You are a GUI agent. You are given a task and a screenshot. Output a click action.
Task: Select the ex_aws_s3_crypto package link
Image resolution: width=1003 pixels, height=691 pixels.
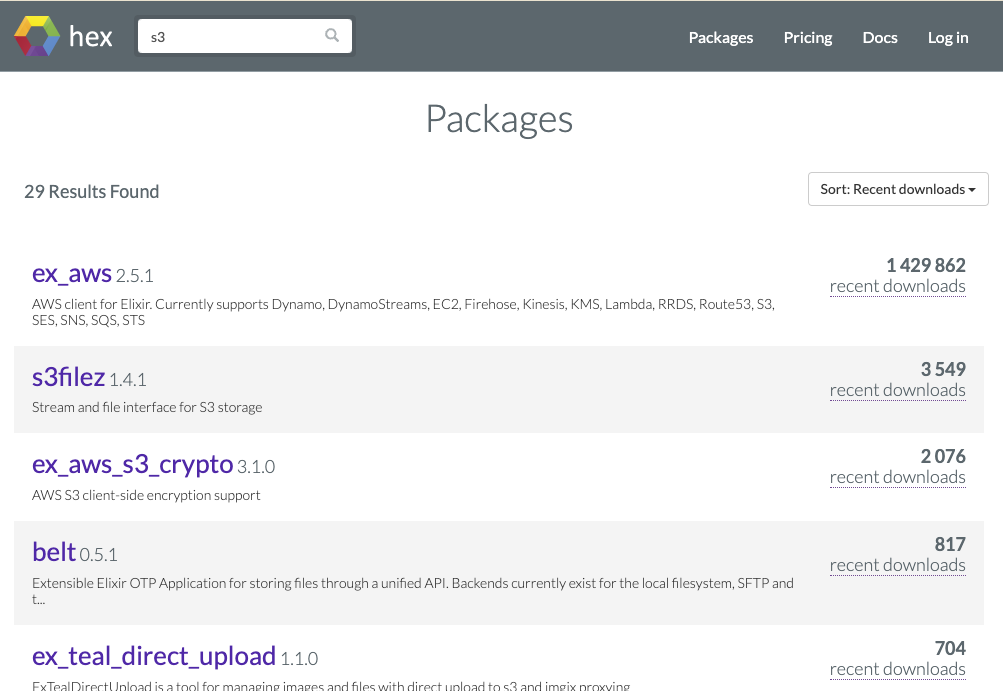point(132,464)
